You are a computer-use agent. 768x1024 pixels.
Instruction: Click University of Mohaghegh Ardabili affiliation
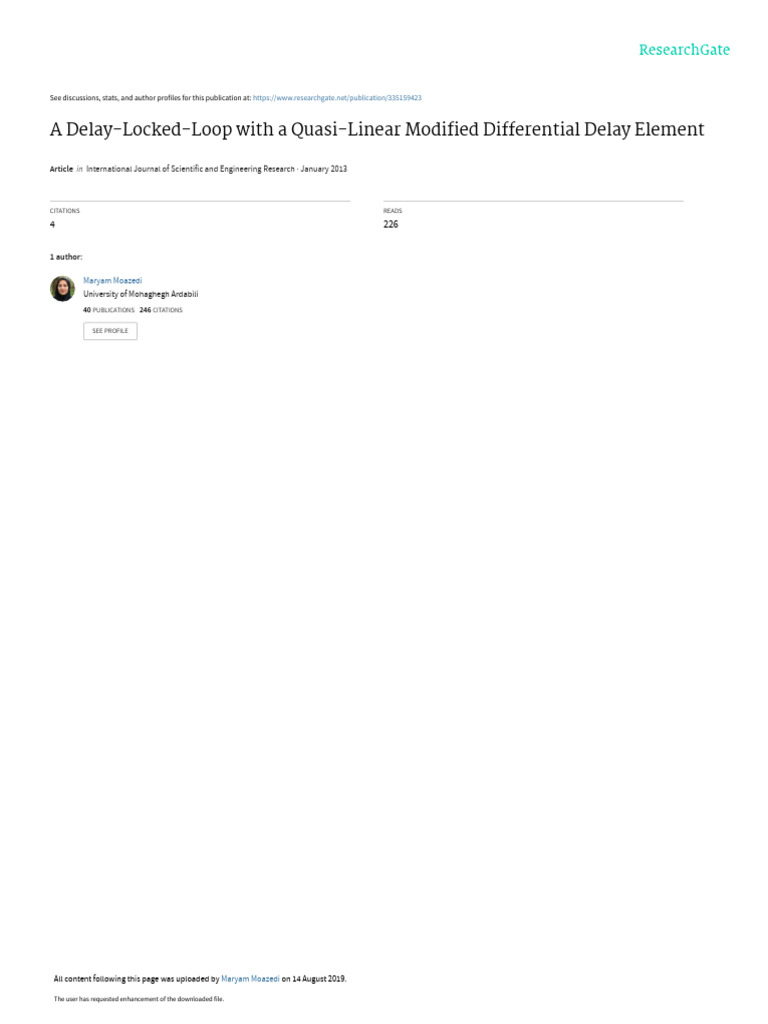click(140, 294)
